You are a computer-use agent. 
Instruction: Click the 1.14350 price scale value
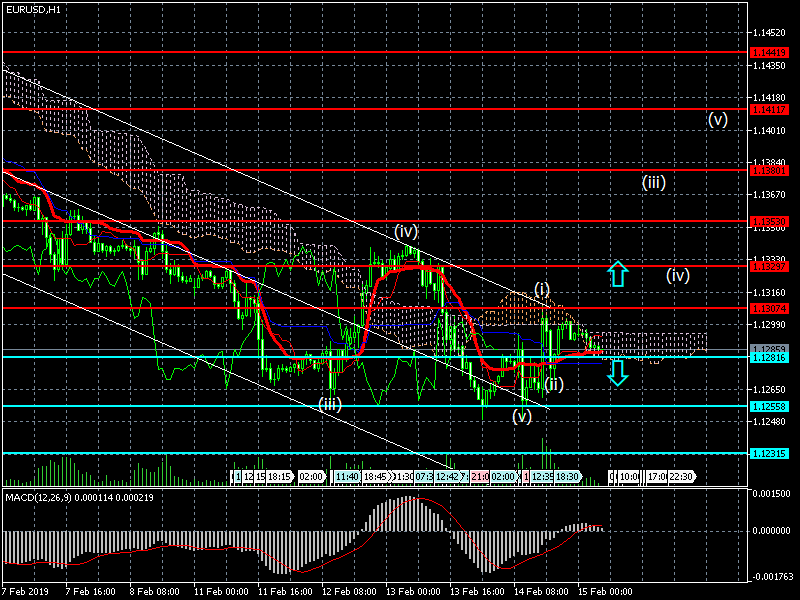point(769,66)
